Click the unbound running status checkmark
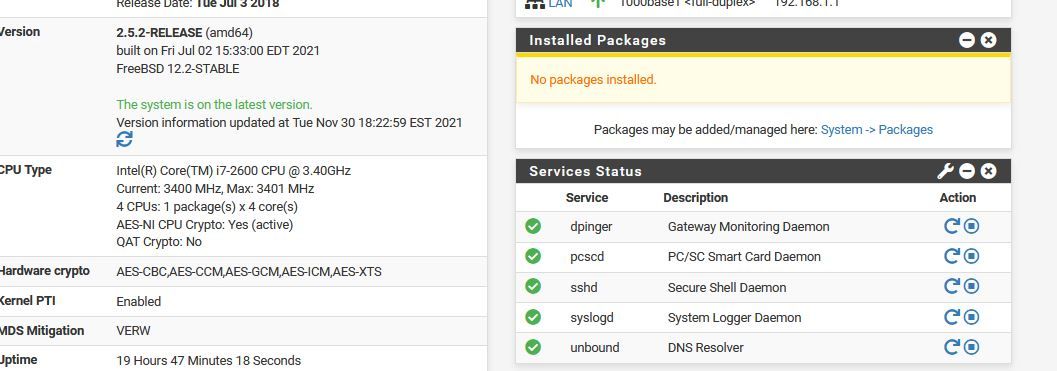This screenshot has height=371, width=1057. 533,347
